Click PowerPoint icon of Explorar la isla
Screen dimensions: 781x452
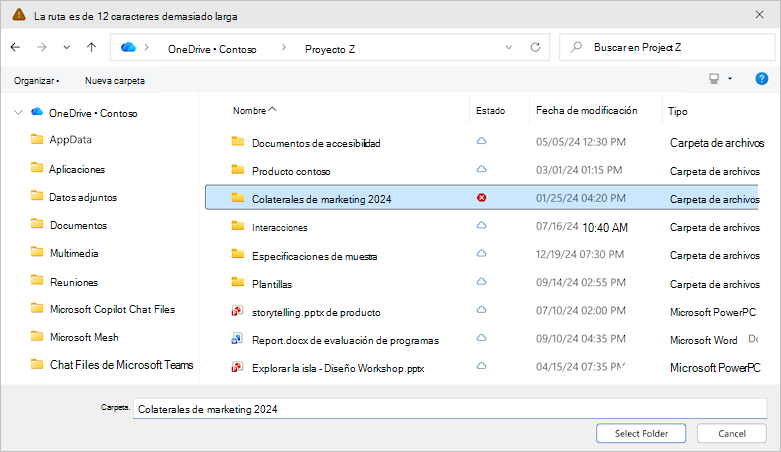(x=237, y=367)
